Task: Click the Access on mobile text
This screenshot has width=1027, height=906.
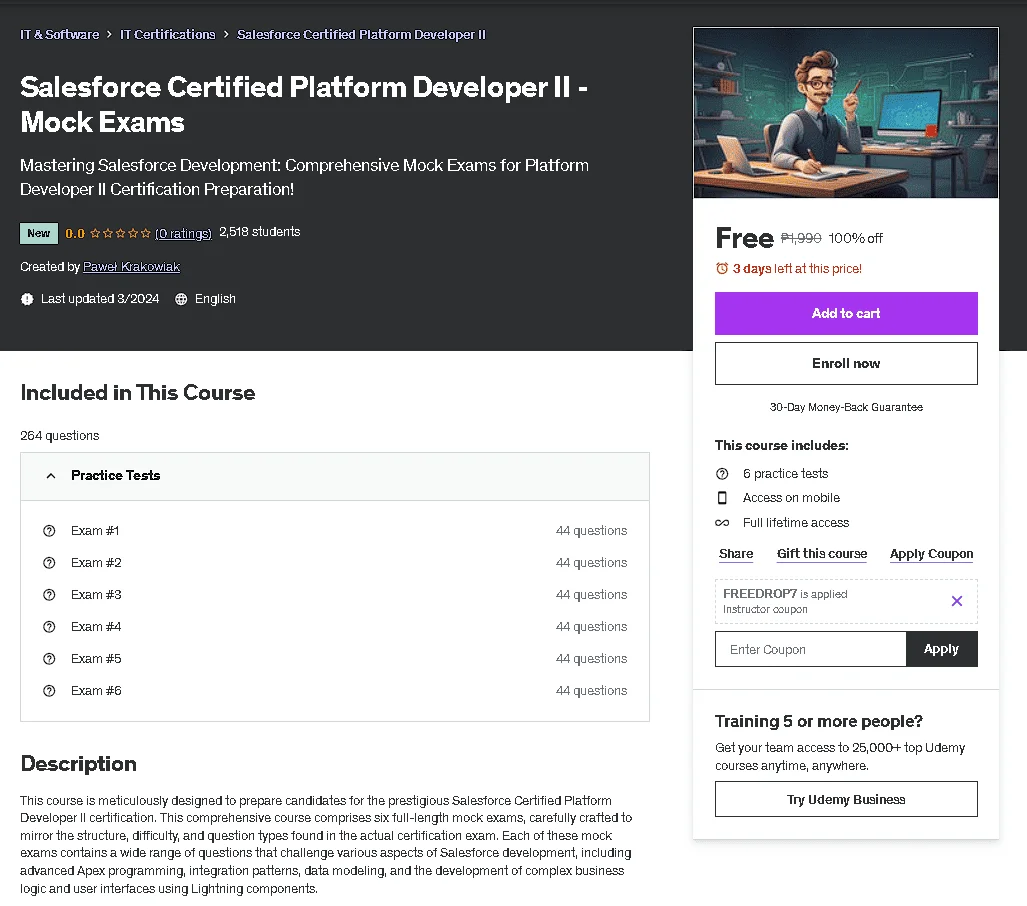Action: coord(791,498)
